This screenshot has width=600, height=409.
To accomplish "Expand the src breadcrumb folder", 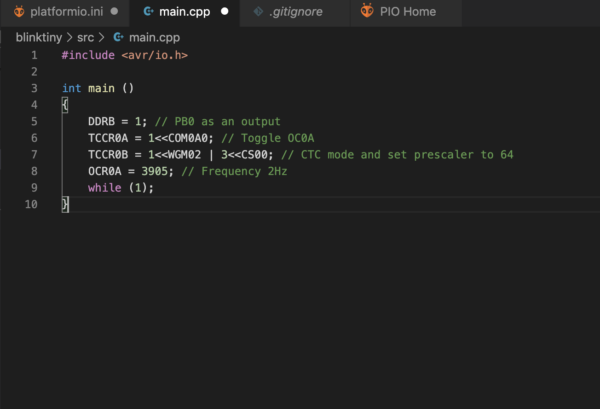I will pyautogui.click(x=85, y=37).
